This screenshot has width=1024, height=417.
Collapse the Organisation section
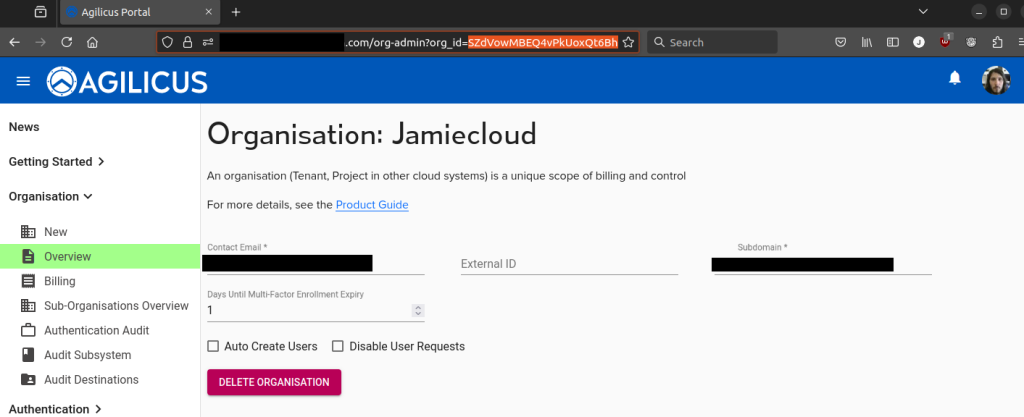coord(50,196)
